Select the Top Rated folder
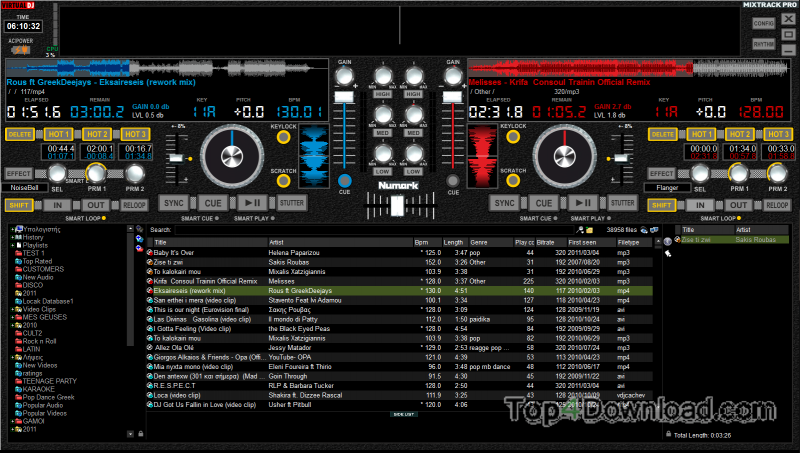The width and height of the screenshot is (800, 453). pos(37,261)
